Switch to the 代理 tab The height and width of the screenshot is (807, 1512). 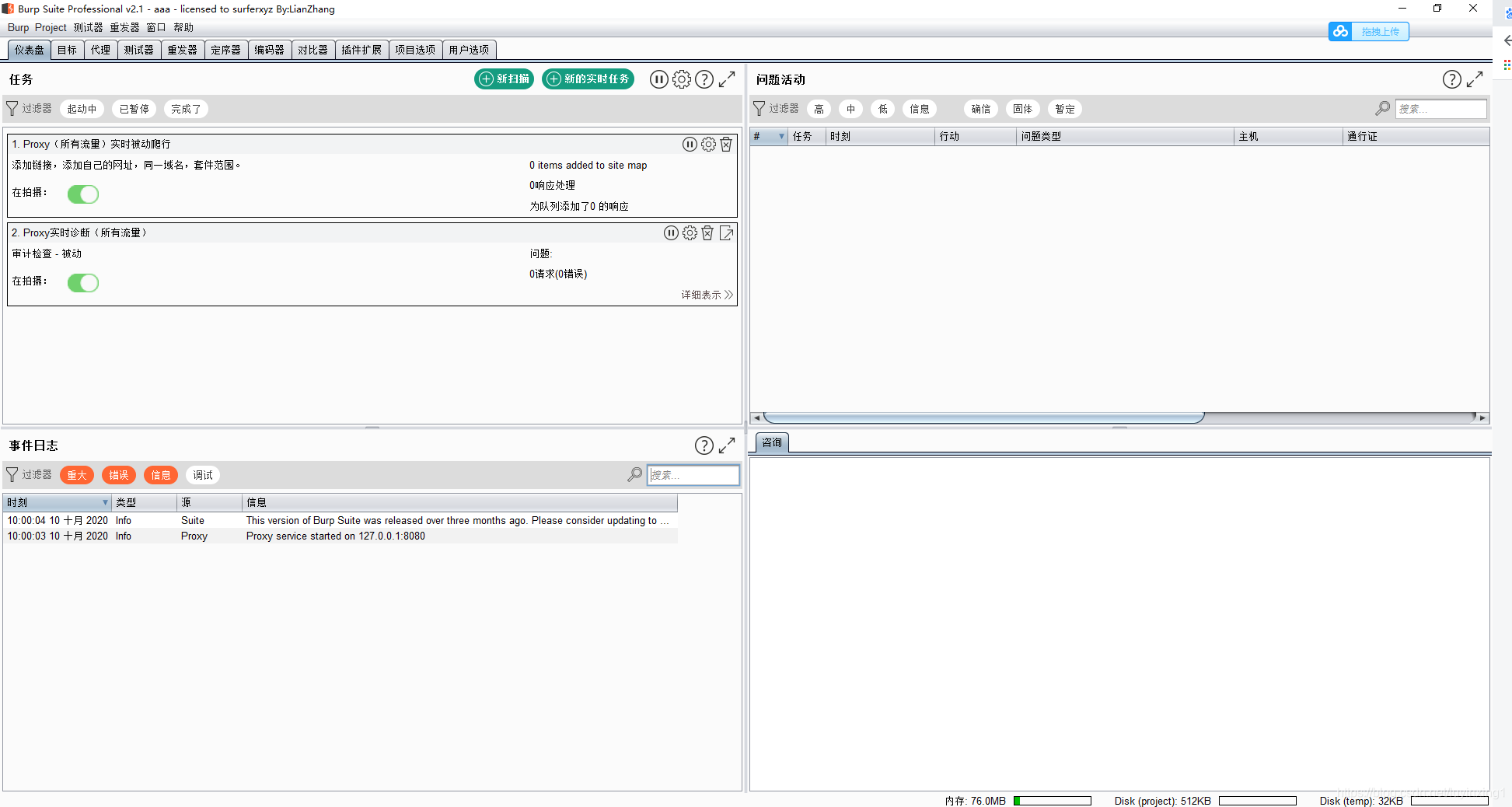click(x=100, y=50)
